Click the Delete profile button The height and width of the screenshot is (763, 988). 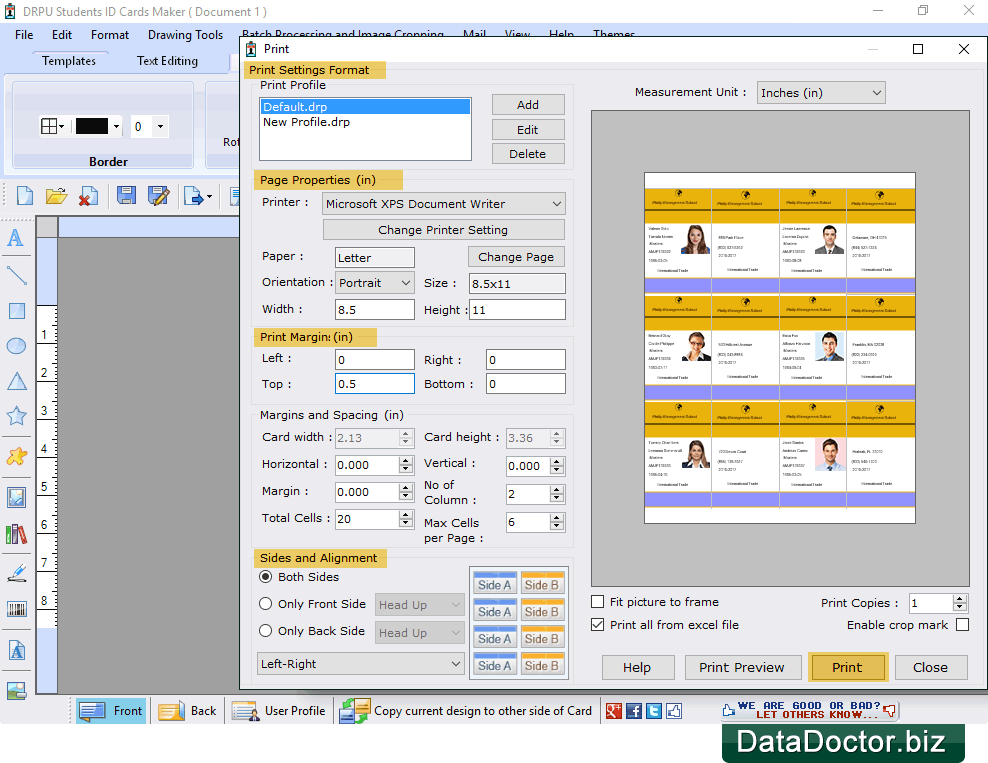(528, 154)
